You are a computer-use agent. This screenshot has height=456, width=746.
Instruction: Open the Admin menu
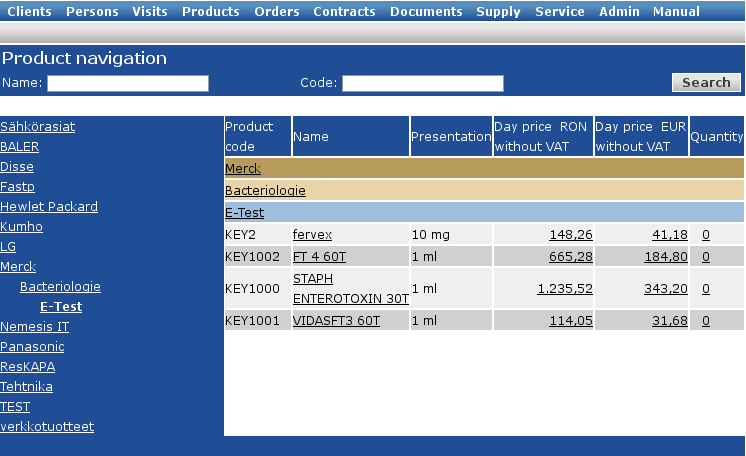pos(619,11)
